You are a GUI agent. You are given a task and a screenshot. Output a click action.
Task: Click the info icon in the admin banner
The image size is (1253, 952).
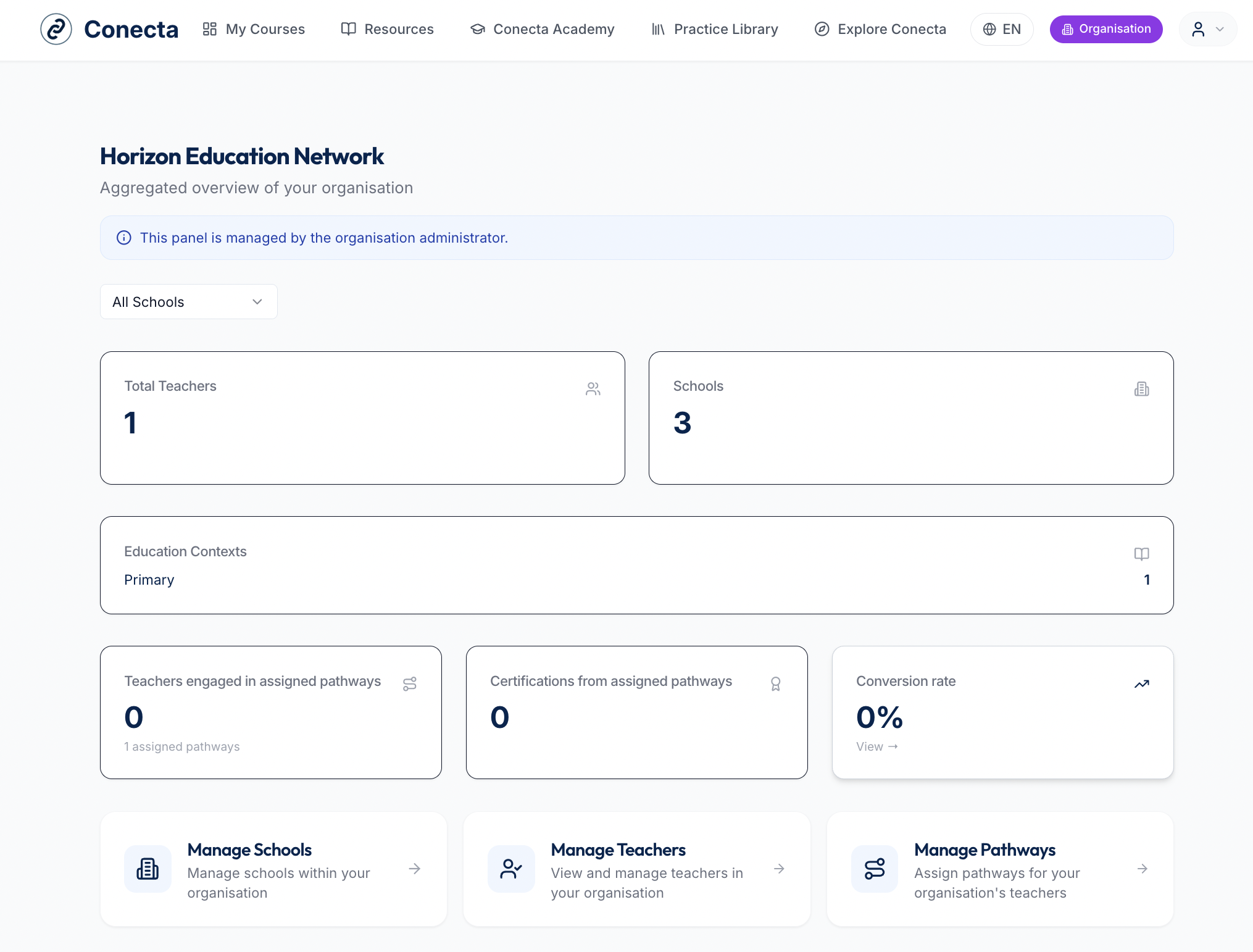coord(124,238)
